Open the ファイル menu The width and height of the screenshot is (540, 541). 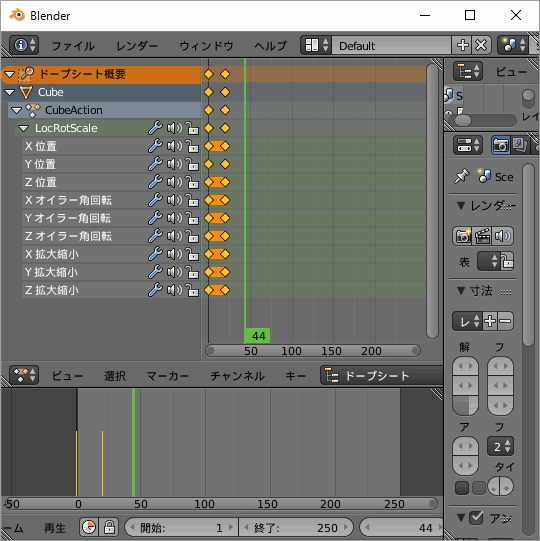tap(73, 46)
